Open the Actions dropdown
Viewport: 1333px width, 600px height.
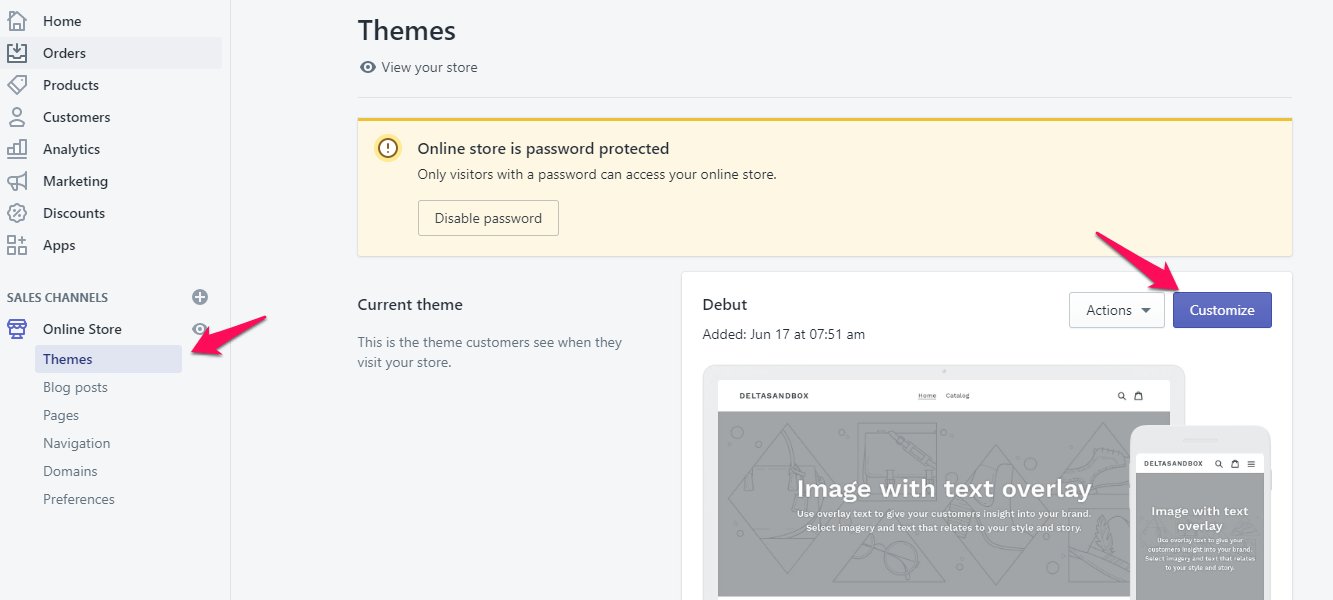click(x=1117, y=310)
